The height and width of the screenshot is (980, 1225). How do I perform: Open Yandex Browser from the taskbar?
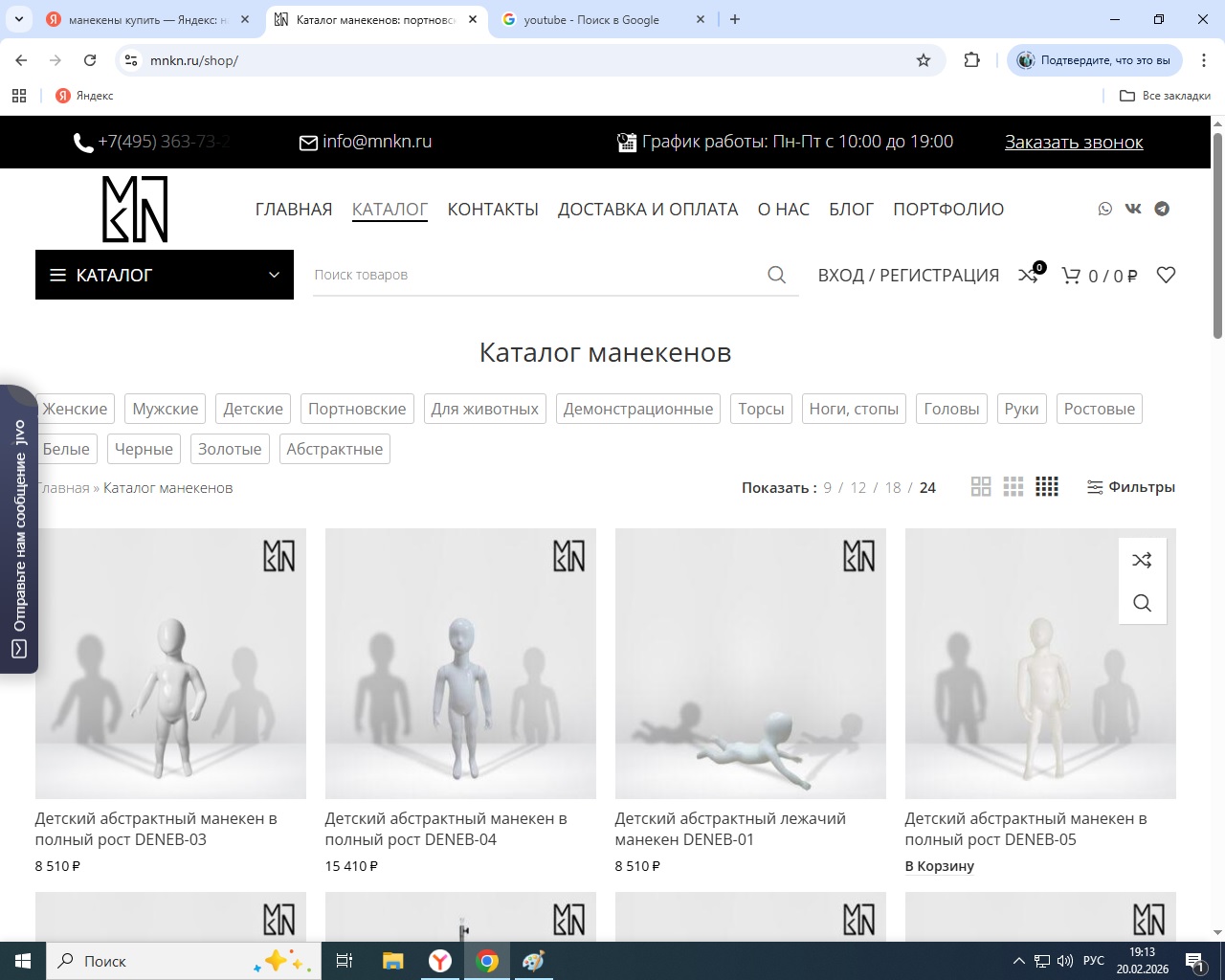440,961
